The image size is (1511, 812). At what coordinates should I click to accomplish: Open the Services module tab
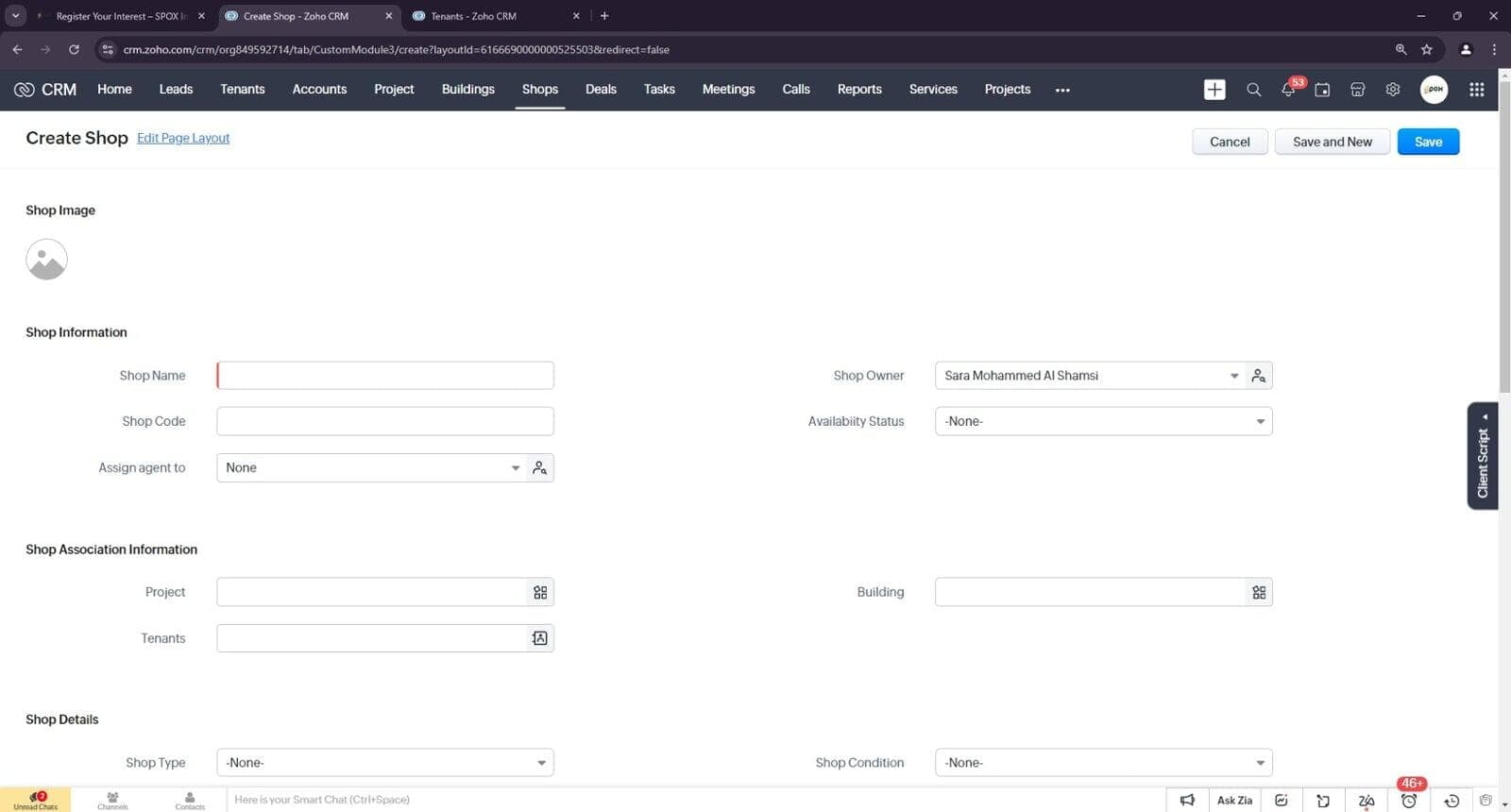click(x=933, y=89)
